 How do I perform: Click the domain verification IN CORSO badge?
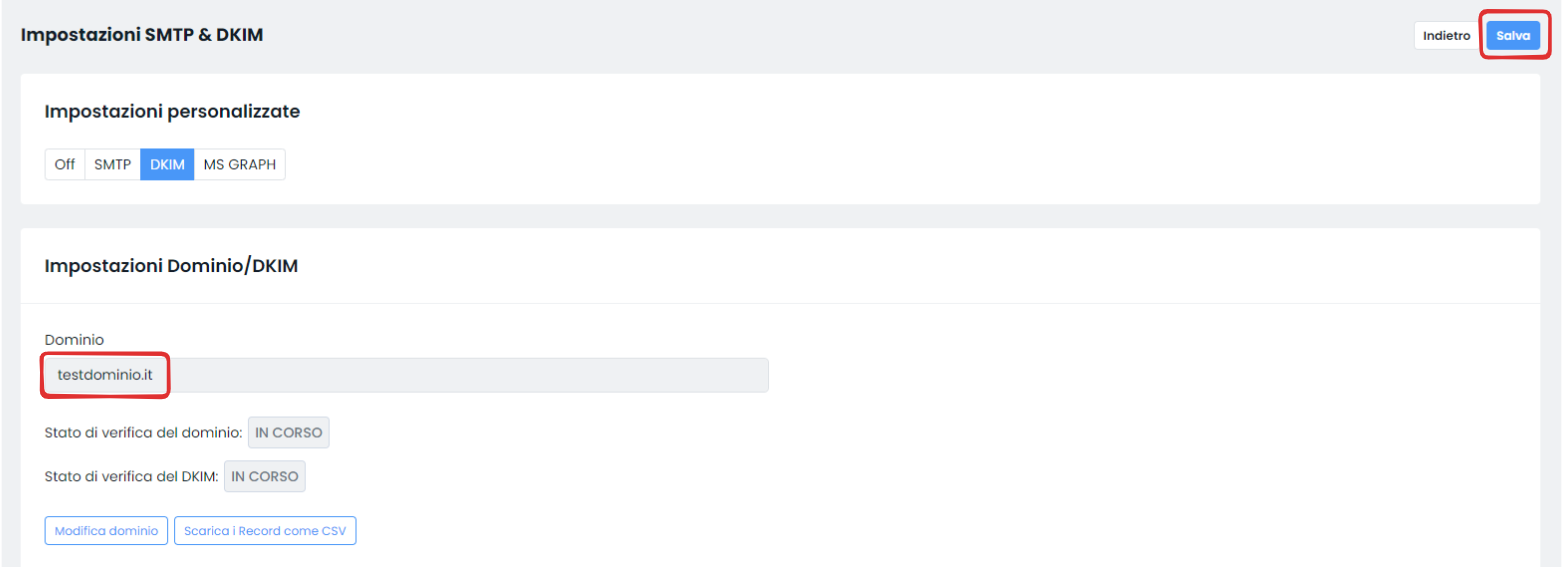click(x=289, y=433)
